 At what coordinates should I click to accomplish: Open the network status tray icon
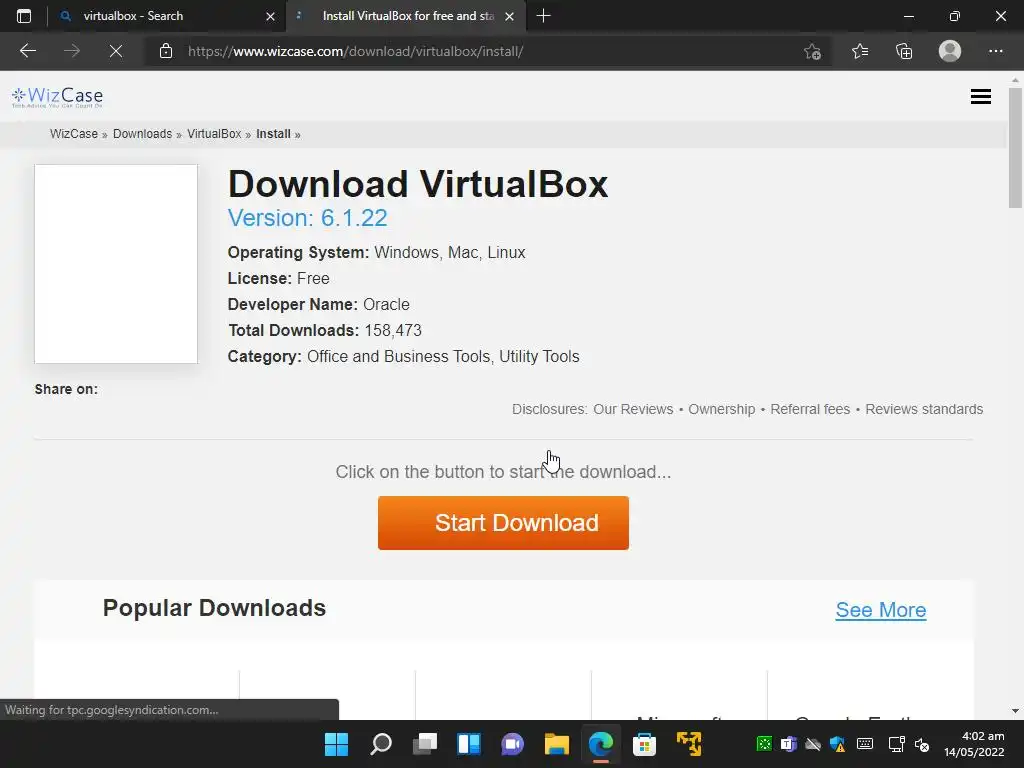897,744
